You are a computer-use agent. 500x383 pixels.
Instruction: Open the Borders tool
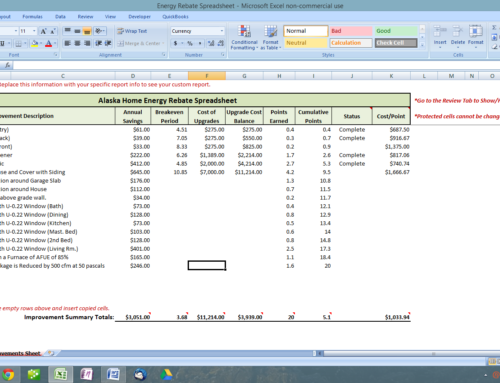pyautogui.click(x=18, y=44)
